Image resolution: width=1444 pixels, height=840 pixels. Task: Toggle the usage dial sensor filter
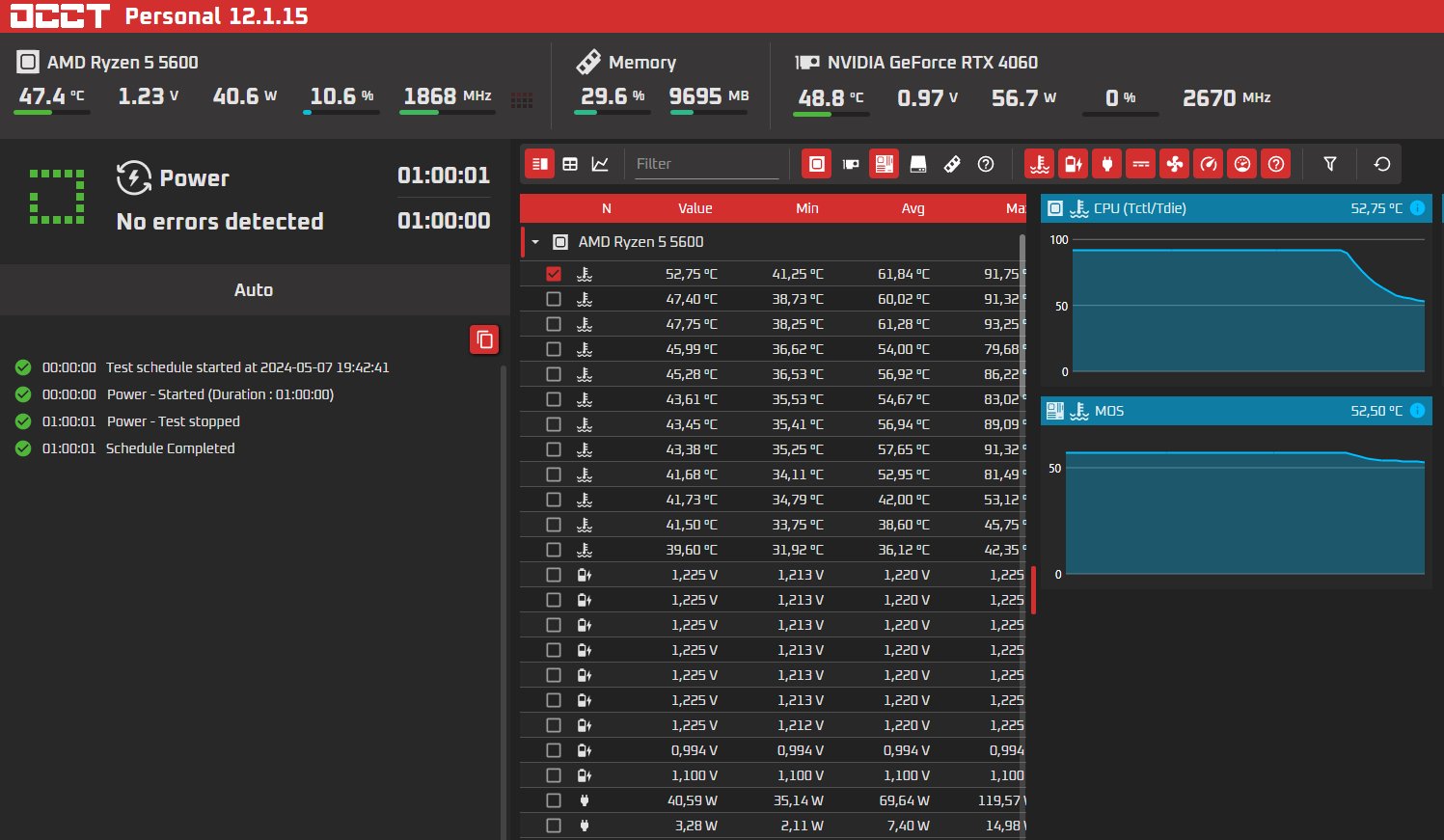coord(1241,164)
